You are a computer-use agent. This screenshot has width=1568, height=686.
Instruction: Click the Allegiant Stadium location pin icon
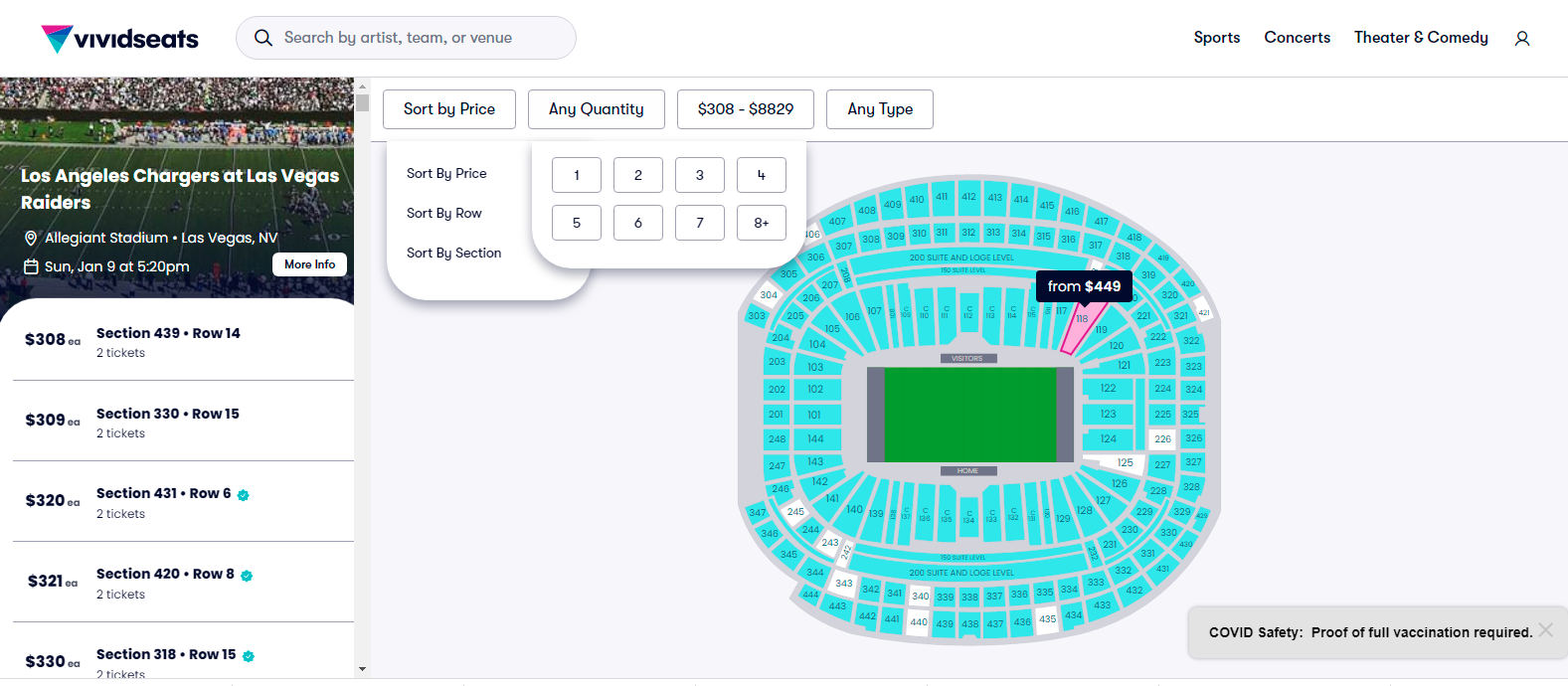pos(31,239)
